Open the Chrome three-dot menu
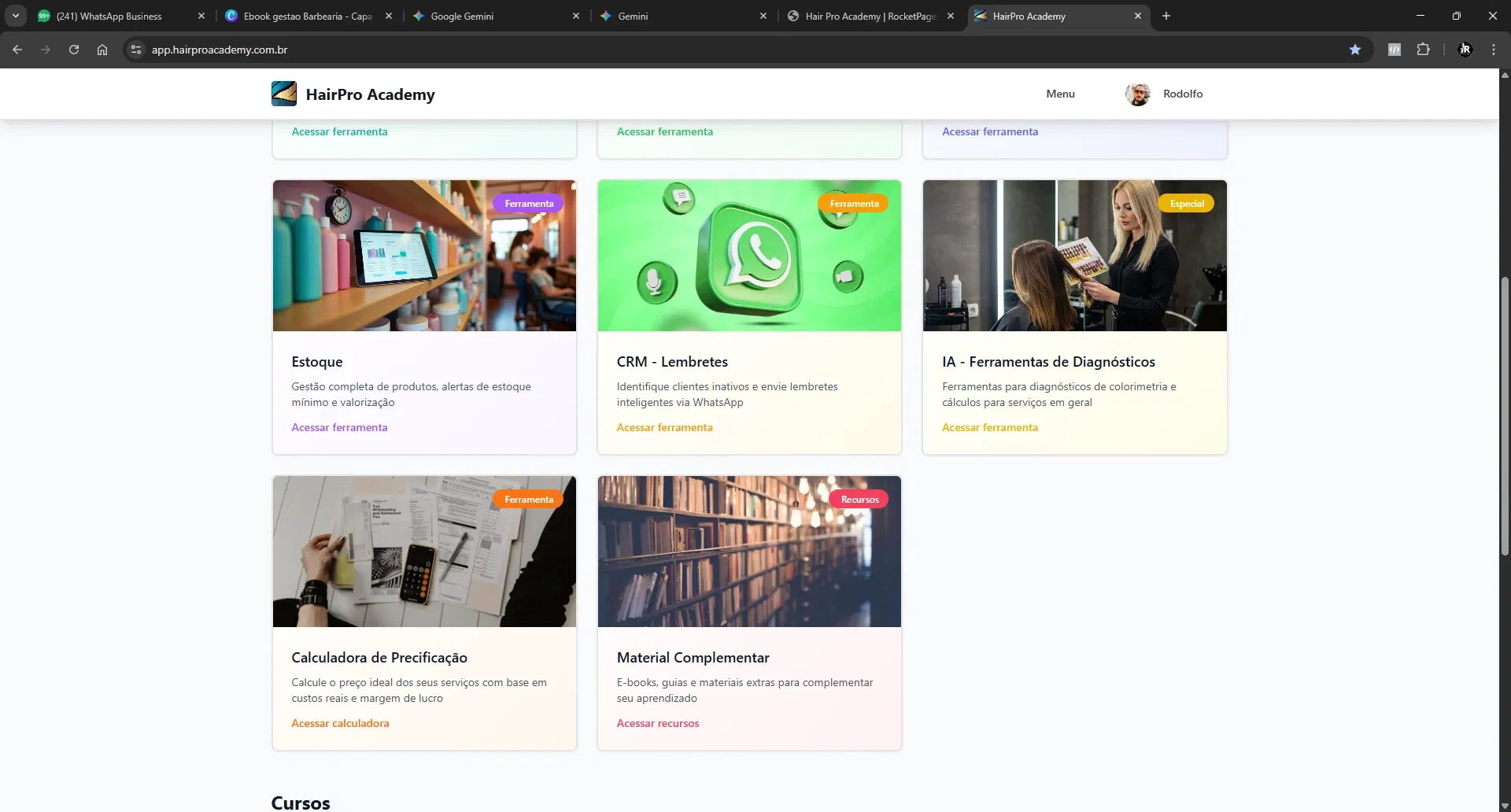The image size is (1511, 812). [x=1493, y=50]
